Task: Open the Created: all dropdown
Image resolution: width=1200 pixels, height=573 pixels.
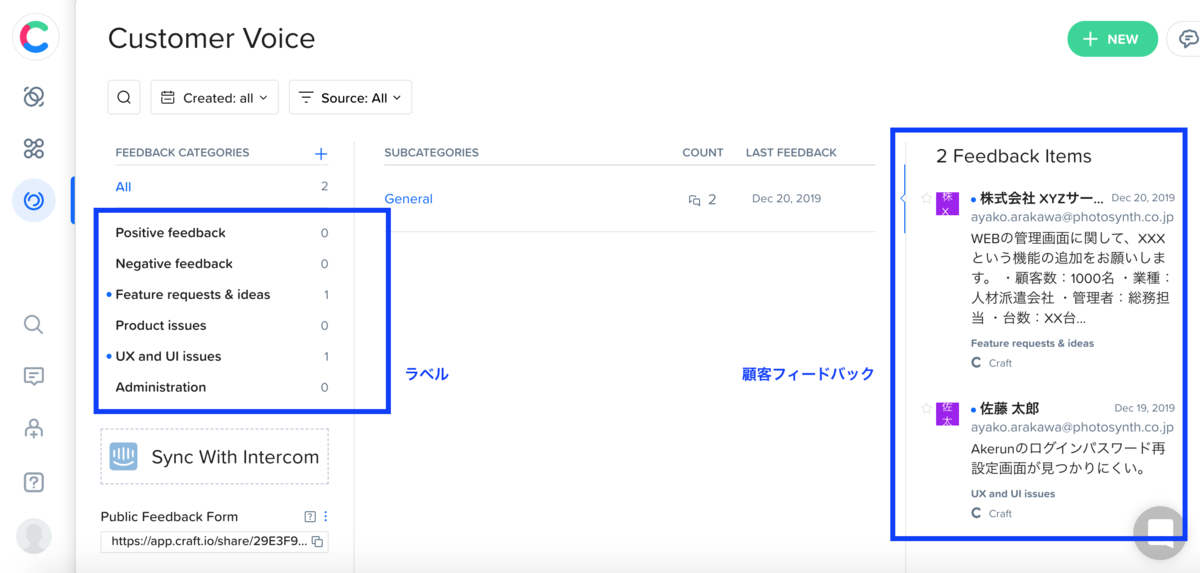Action: [215, 98]
